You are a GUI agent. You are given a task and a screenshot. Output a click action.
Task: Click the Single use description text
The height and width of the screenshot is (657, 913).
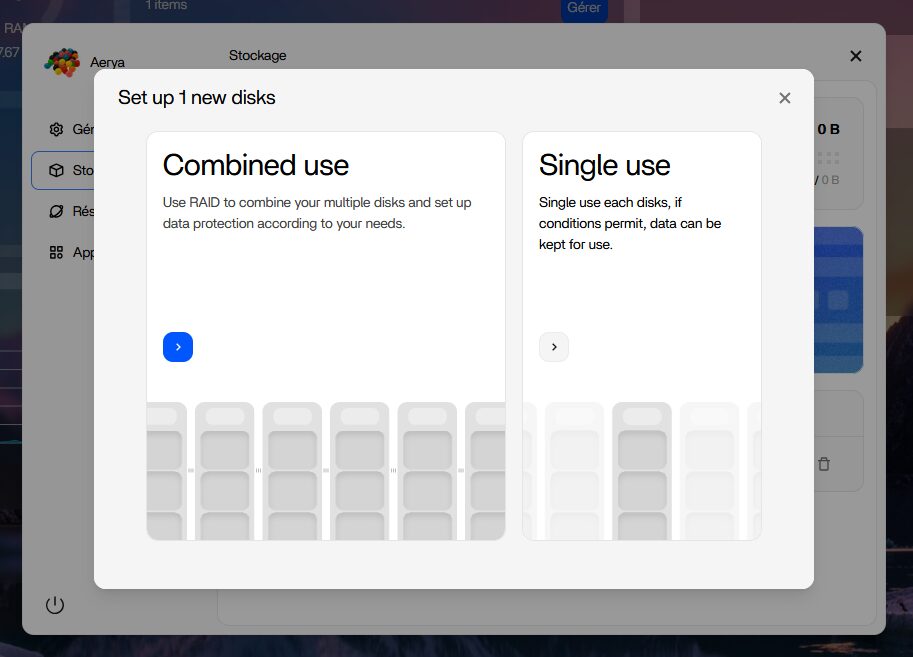(630, 223)
